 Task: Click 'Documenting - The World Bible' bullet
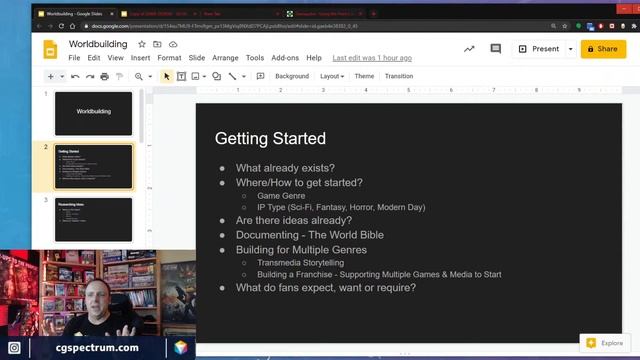(309, 235)
